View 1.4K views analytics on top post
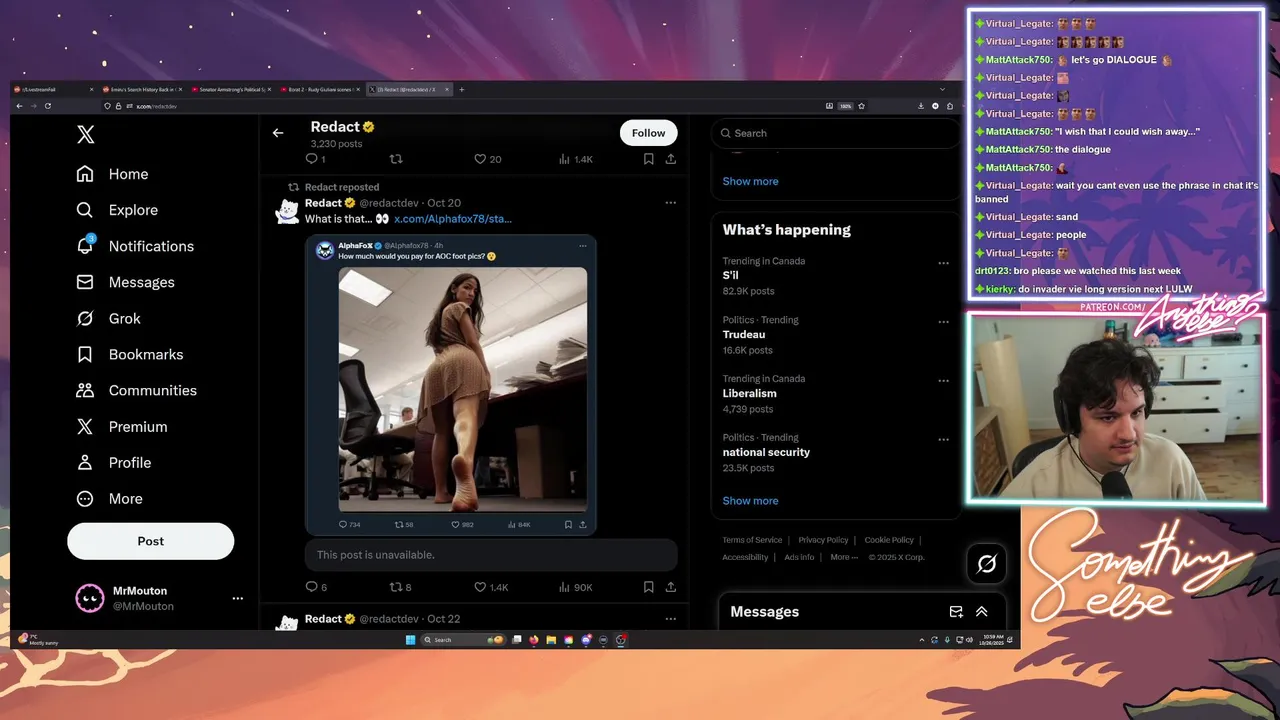Viewport: 1280px width, 720px height. coord(576,159)
